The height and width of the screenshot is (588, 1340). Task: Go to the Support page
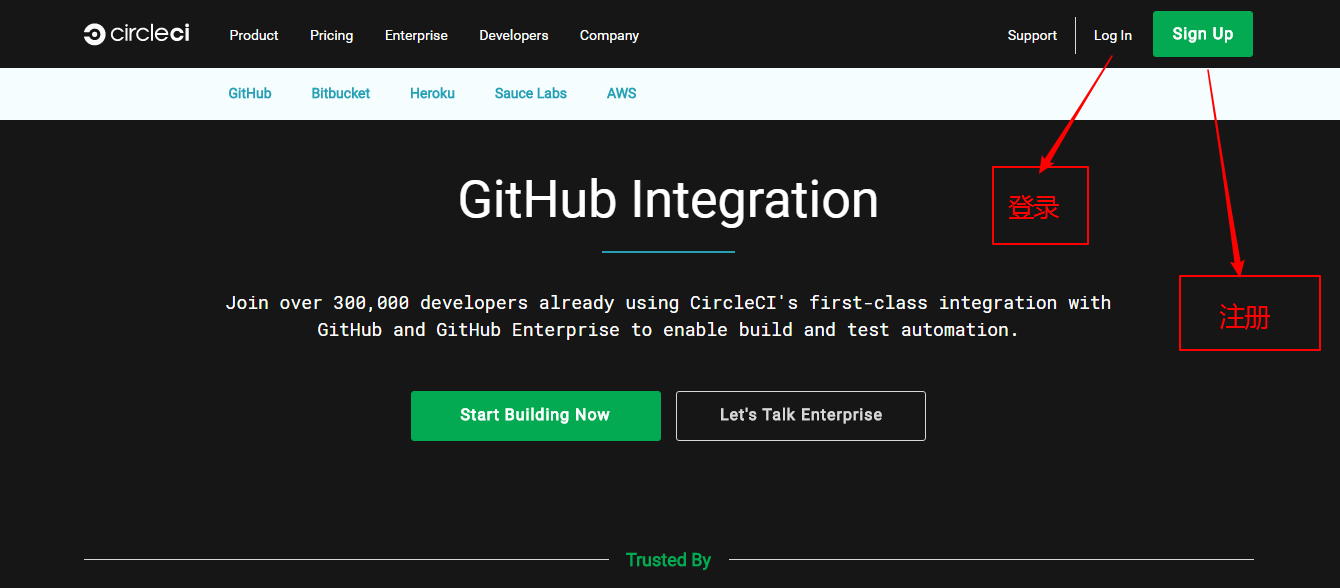pyautogui.click(x=1032, y=35)
